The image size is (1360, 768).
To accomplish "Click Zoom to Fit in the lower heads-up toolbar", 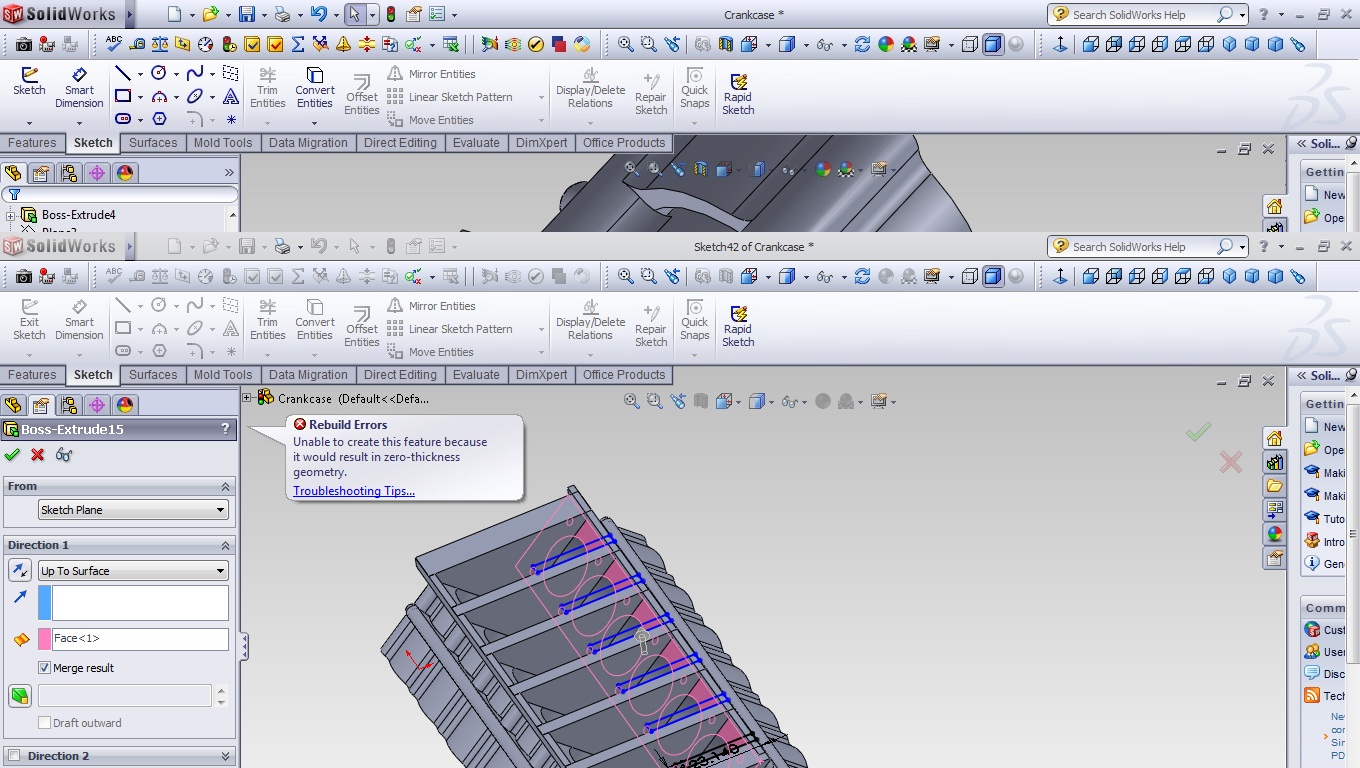I will pos(631,401).
